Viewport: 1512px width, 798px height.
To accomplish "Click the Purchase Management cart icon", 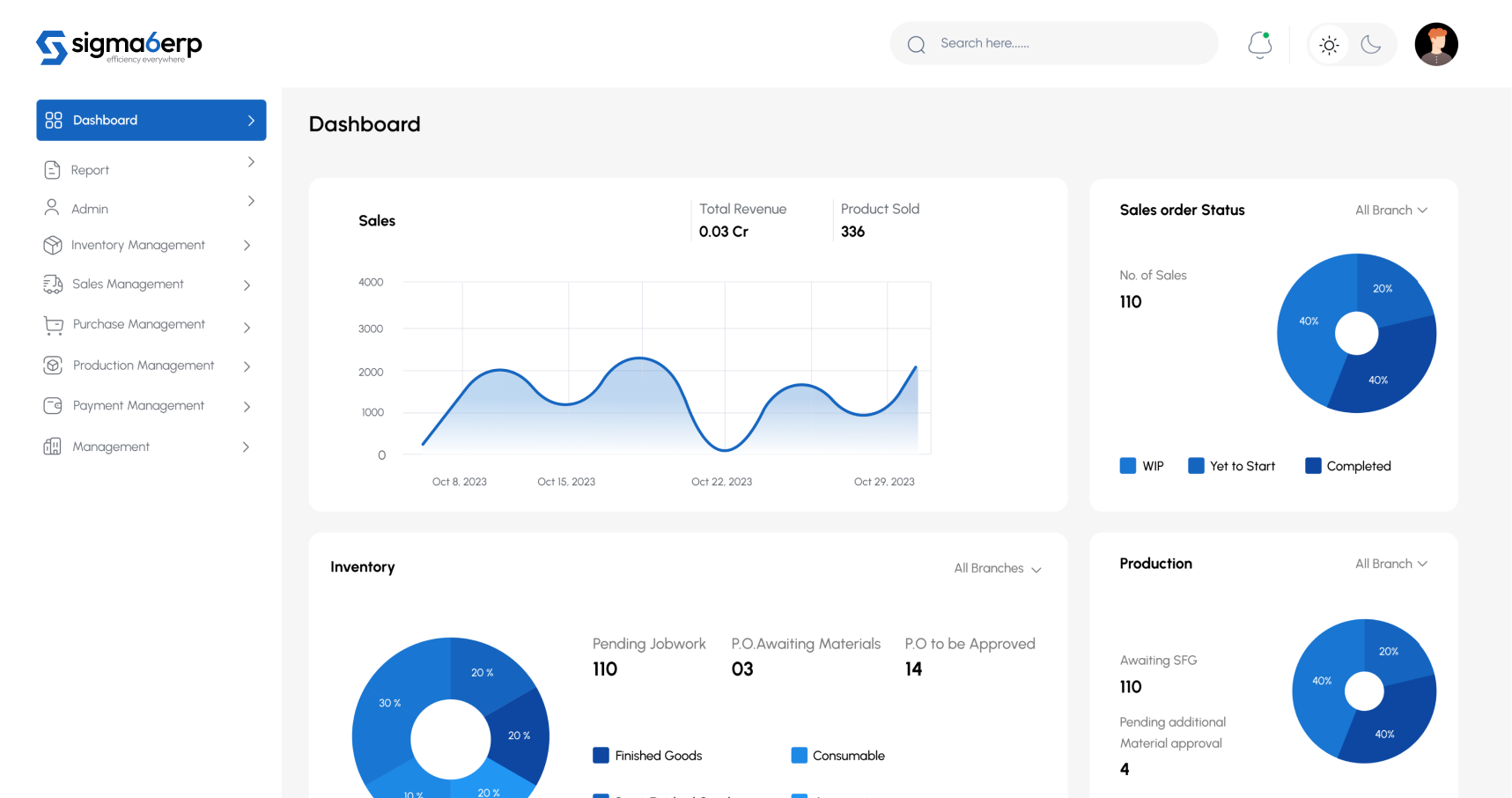I will pyautogui.click(x=53, y=325).
